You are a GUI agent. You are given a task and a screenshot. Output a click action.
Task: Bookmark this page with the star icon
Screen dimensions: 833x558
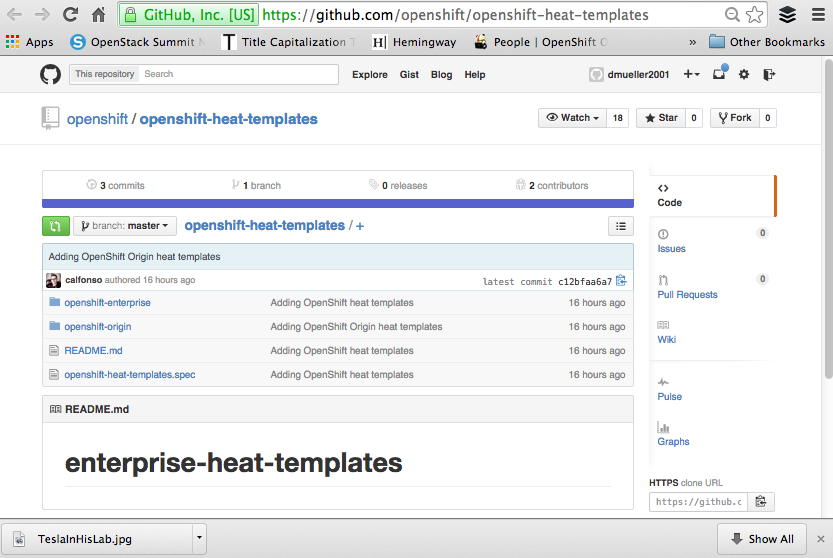(x=754, y=15)
